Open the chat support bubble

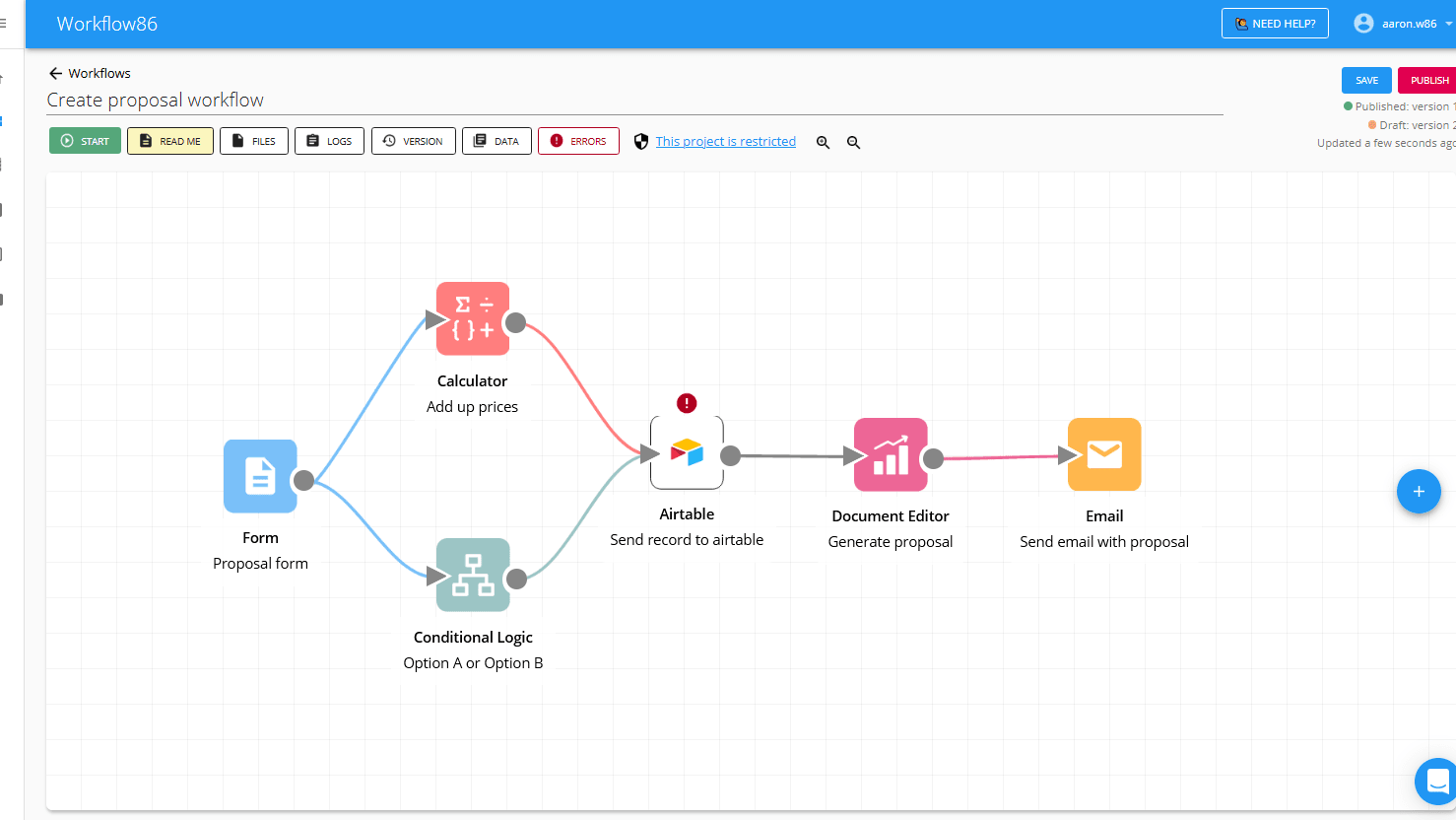coord(1436,782)
